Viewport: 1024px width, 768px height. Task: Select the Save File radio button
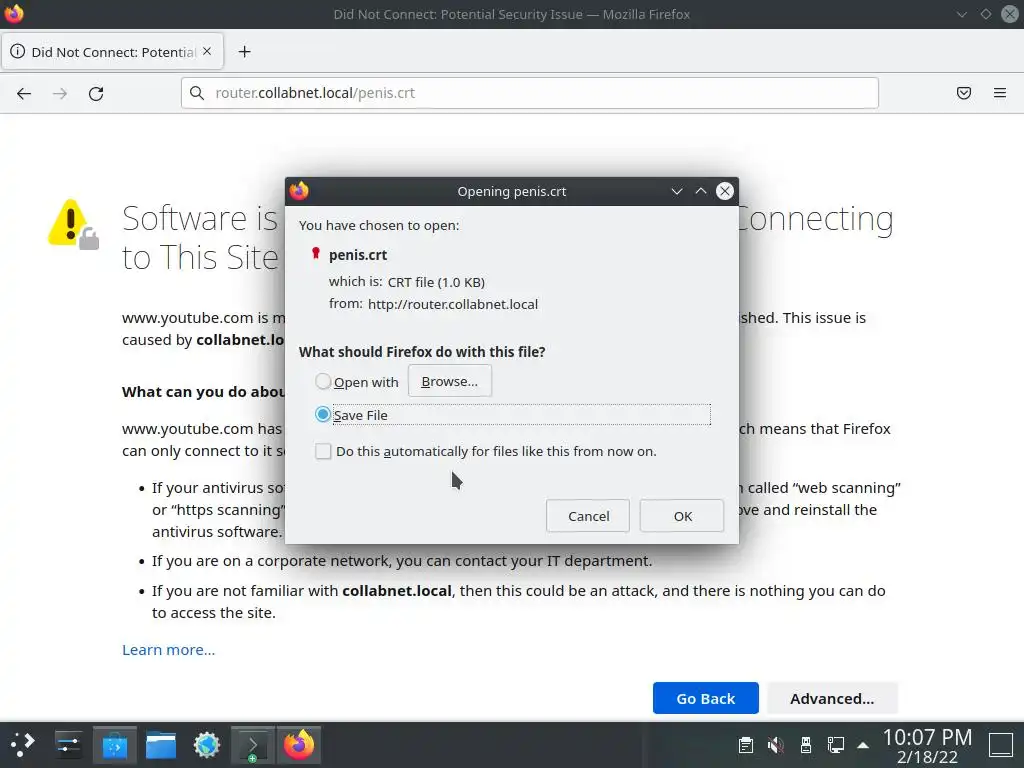coord(323,415)
